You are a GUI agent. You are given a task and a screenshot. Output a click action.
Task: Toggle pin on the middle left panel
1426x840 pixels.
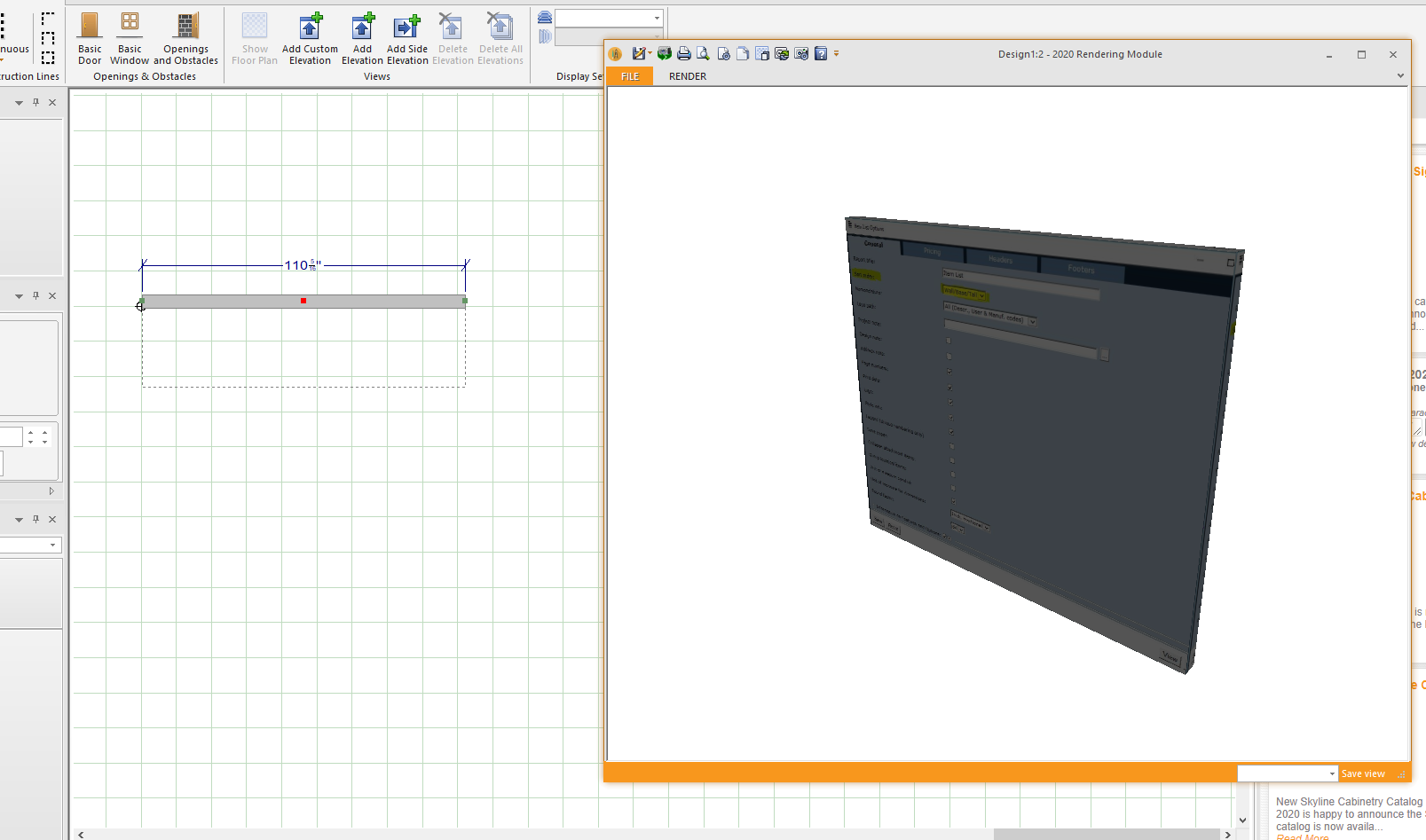pos(36,295)
